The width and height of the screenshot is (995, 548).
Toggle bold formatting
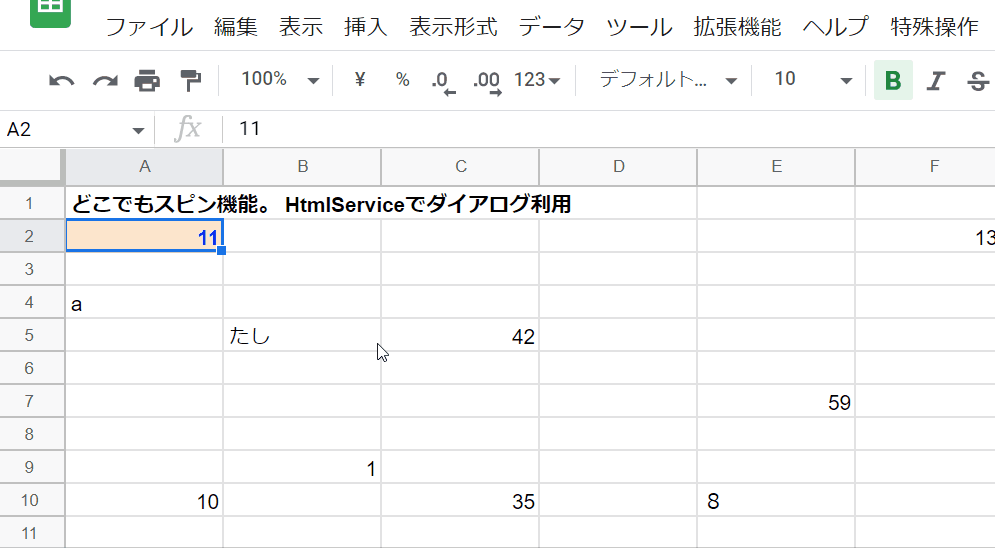click(893, 80)
